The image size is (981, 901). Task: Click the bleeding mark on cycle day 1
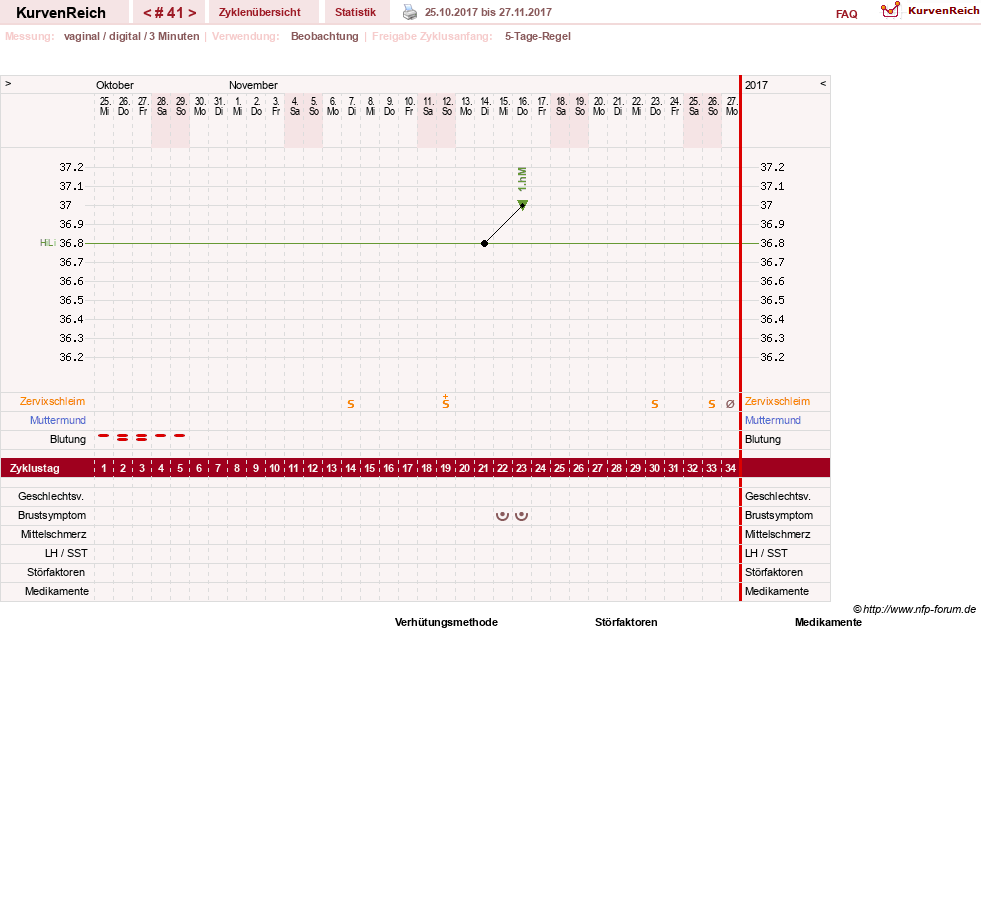(104, 435)
